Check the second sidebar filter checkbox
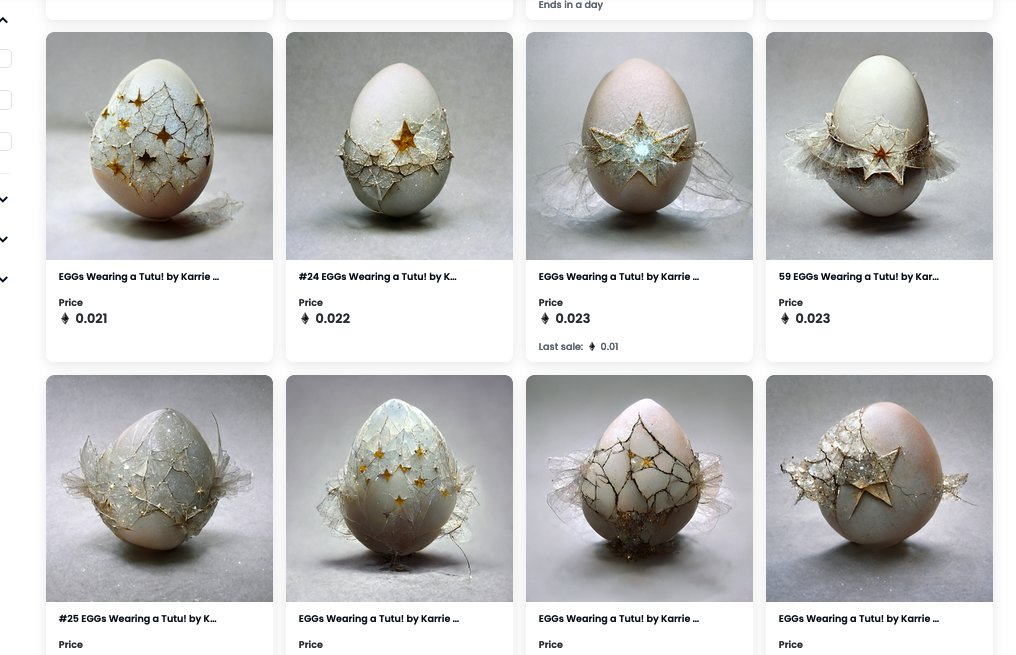Image resolution: width=1016 pixels, height=655 pixels. click(x=5, y=99)
